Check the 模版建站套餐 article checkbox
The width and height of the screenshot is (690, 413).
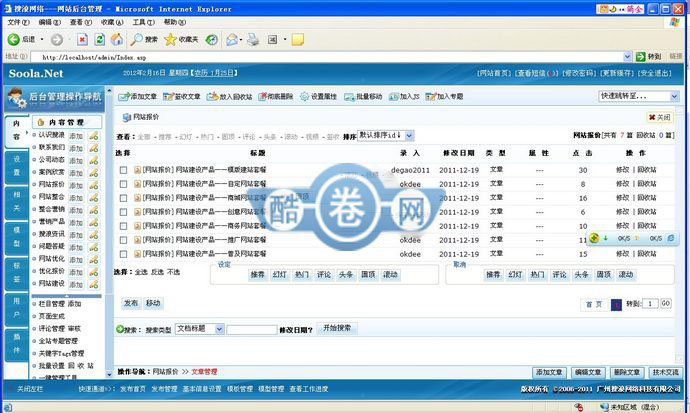(124, 170)
